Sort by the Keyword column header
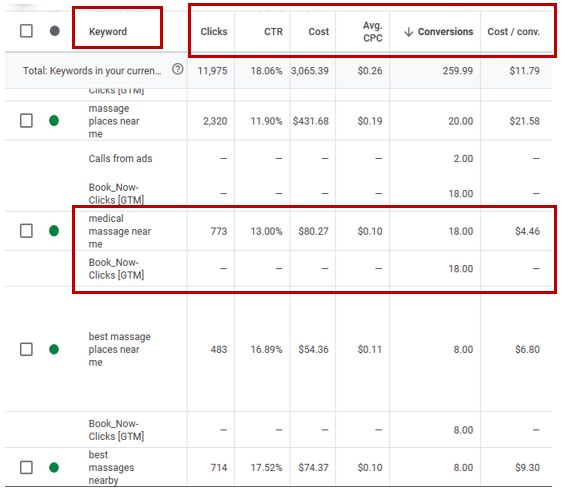 click(108, 32)
